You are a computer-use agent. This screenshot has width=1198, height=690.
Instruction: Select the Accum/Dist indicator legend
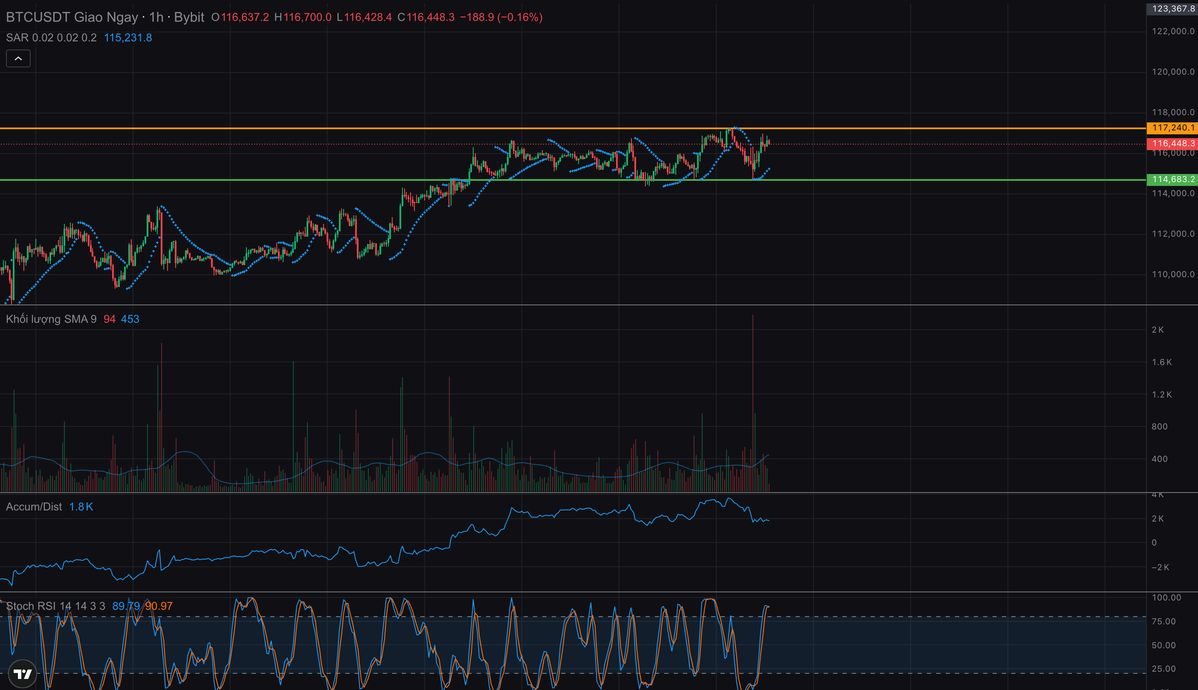coord(34,507)
